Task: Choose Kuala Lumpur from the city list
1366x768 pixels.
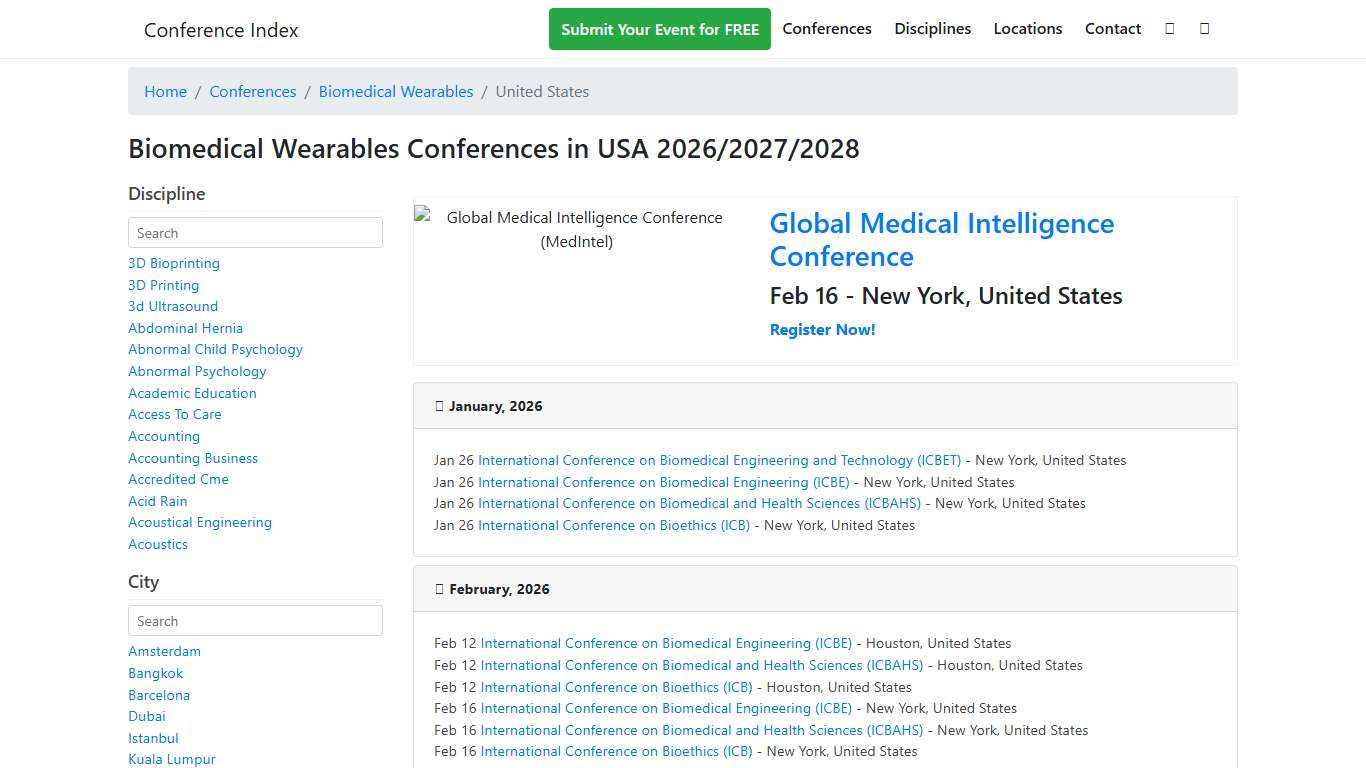Action: pyautogui.click(x=171, y=759)
